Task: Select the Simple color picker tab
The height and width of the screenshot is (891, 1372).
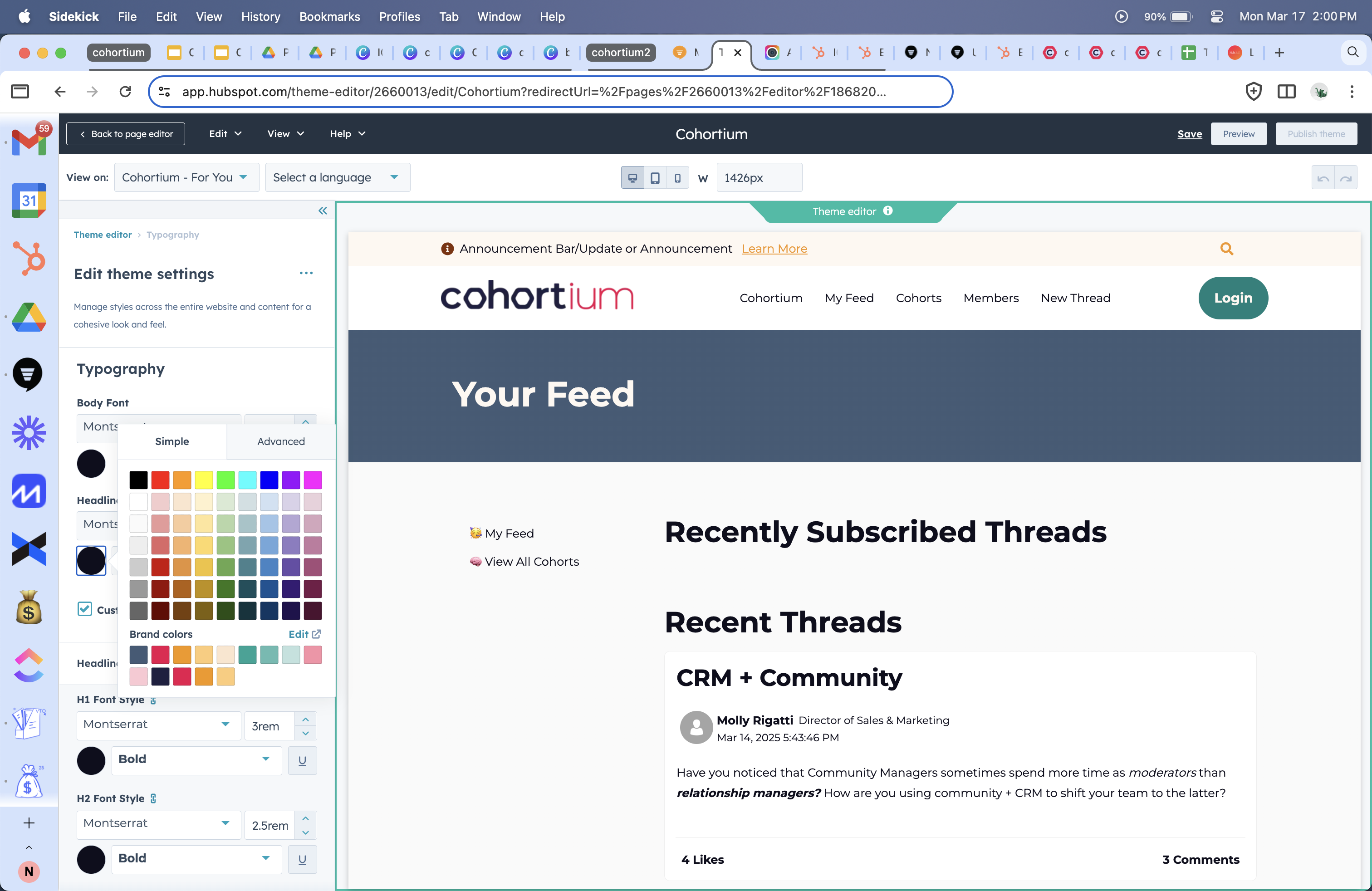Action: (172, 441)
